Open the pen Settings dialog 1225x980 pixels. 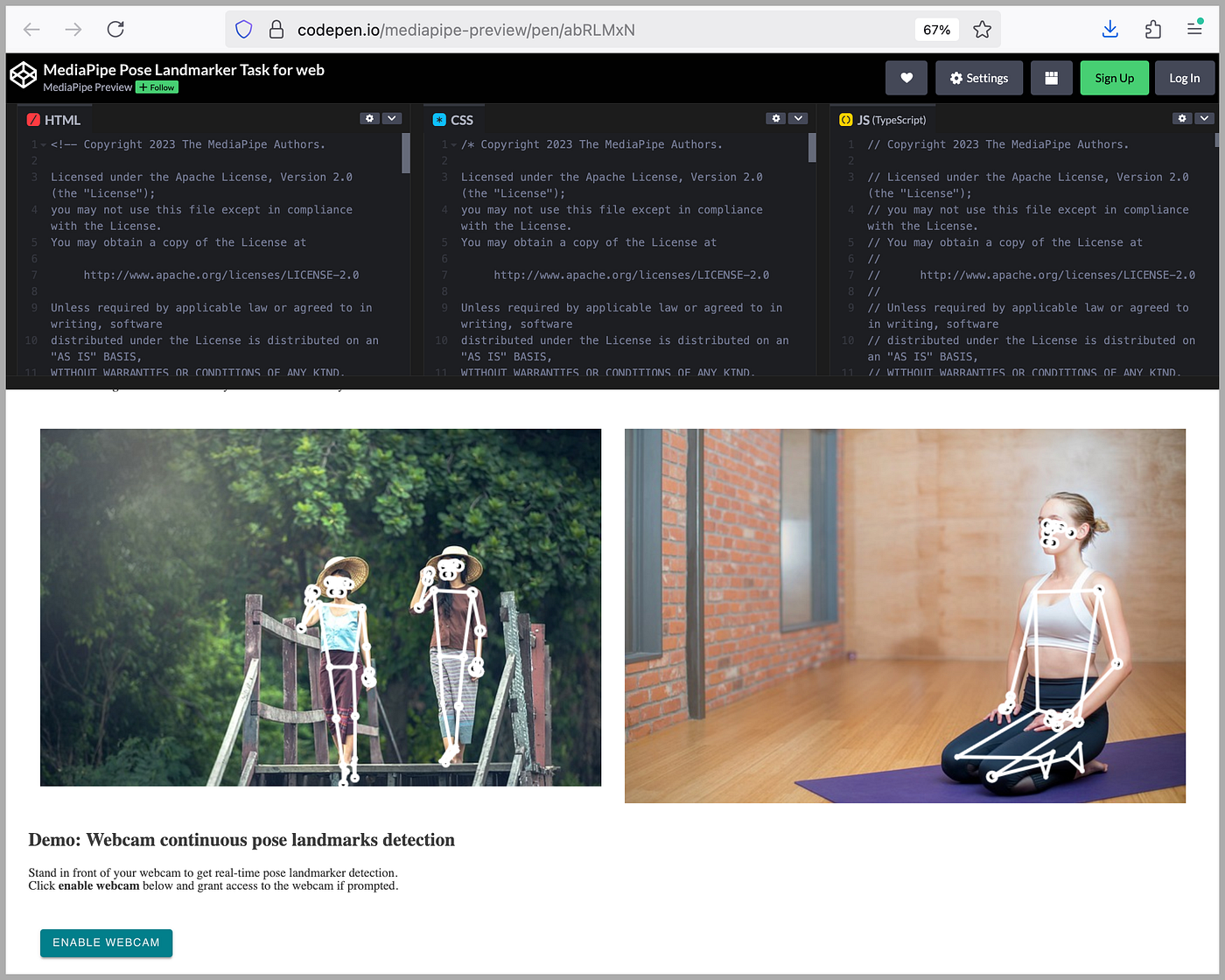point(978,78)
